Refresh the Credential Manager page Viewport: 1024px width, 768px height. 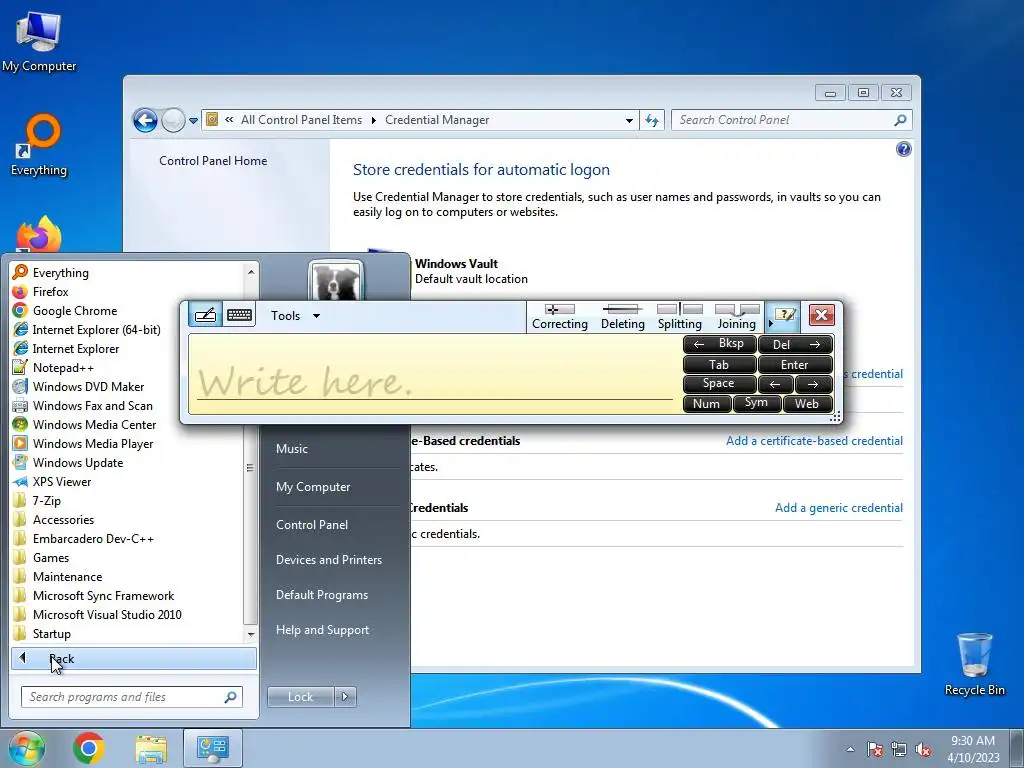click(x=652, y=120)
